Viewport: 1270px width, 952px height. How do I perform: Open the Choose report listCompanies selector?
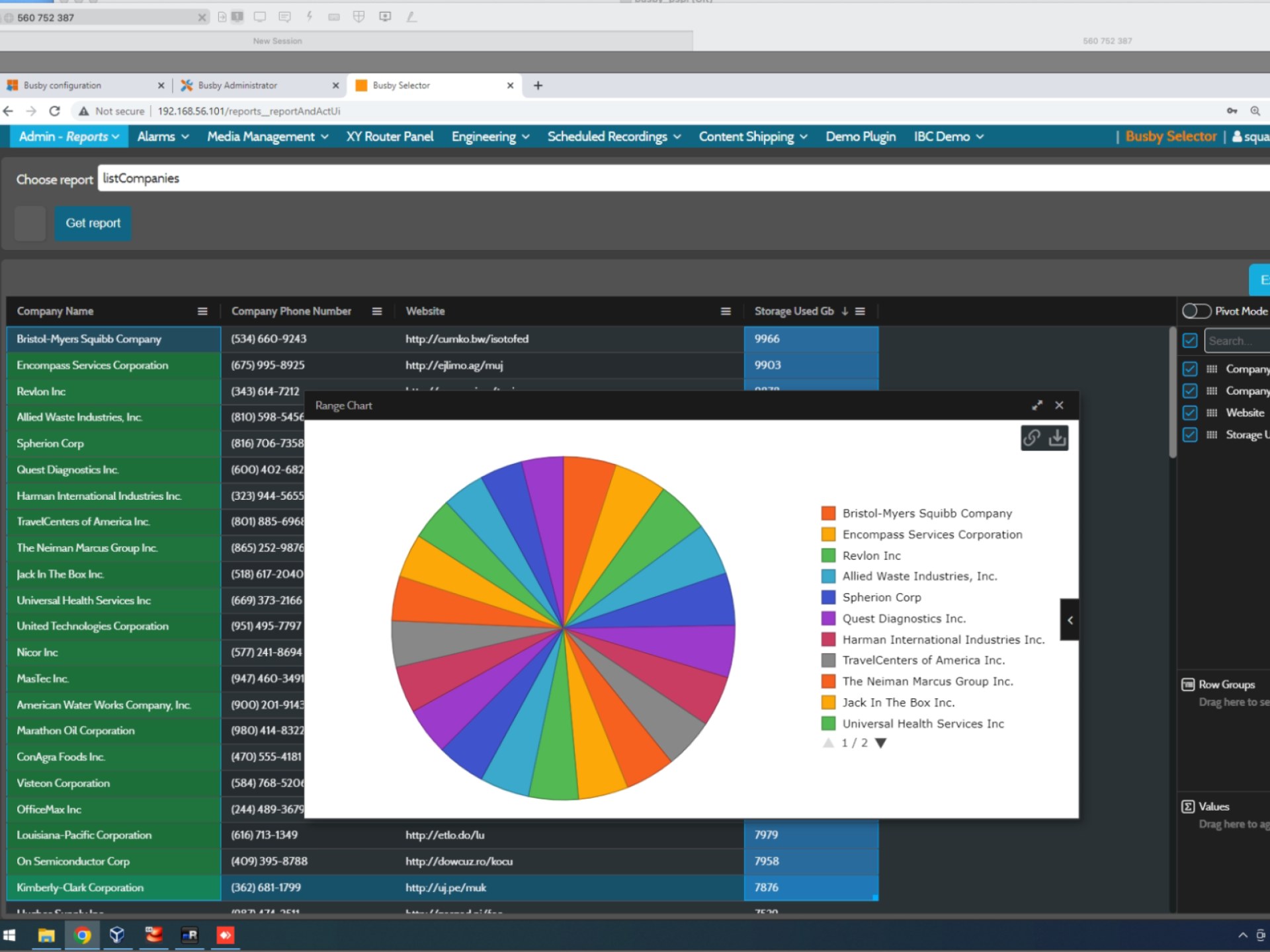pos(684,178)
